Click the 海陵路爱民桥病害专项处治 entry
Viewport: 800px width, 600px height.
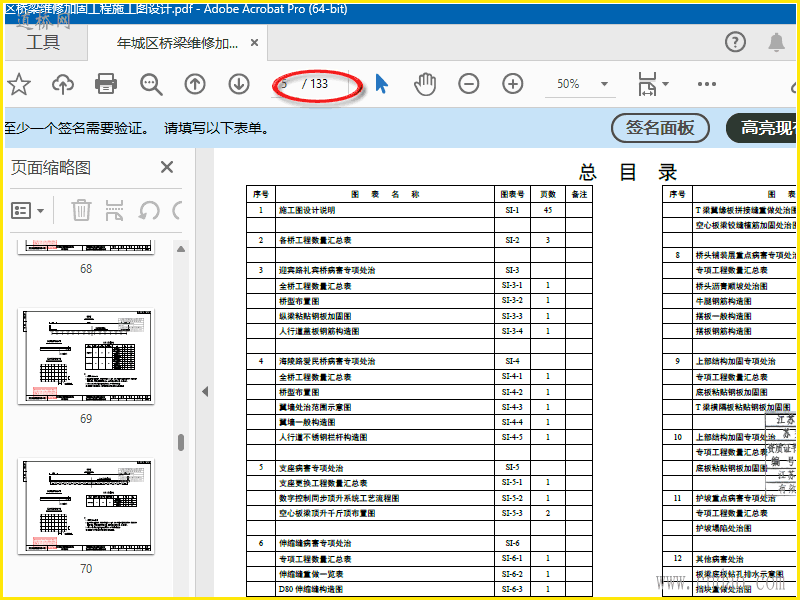327,361
